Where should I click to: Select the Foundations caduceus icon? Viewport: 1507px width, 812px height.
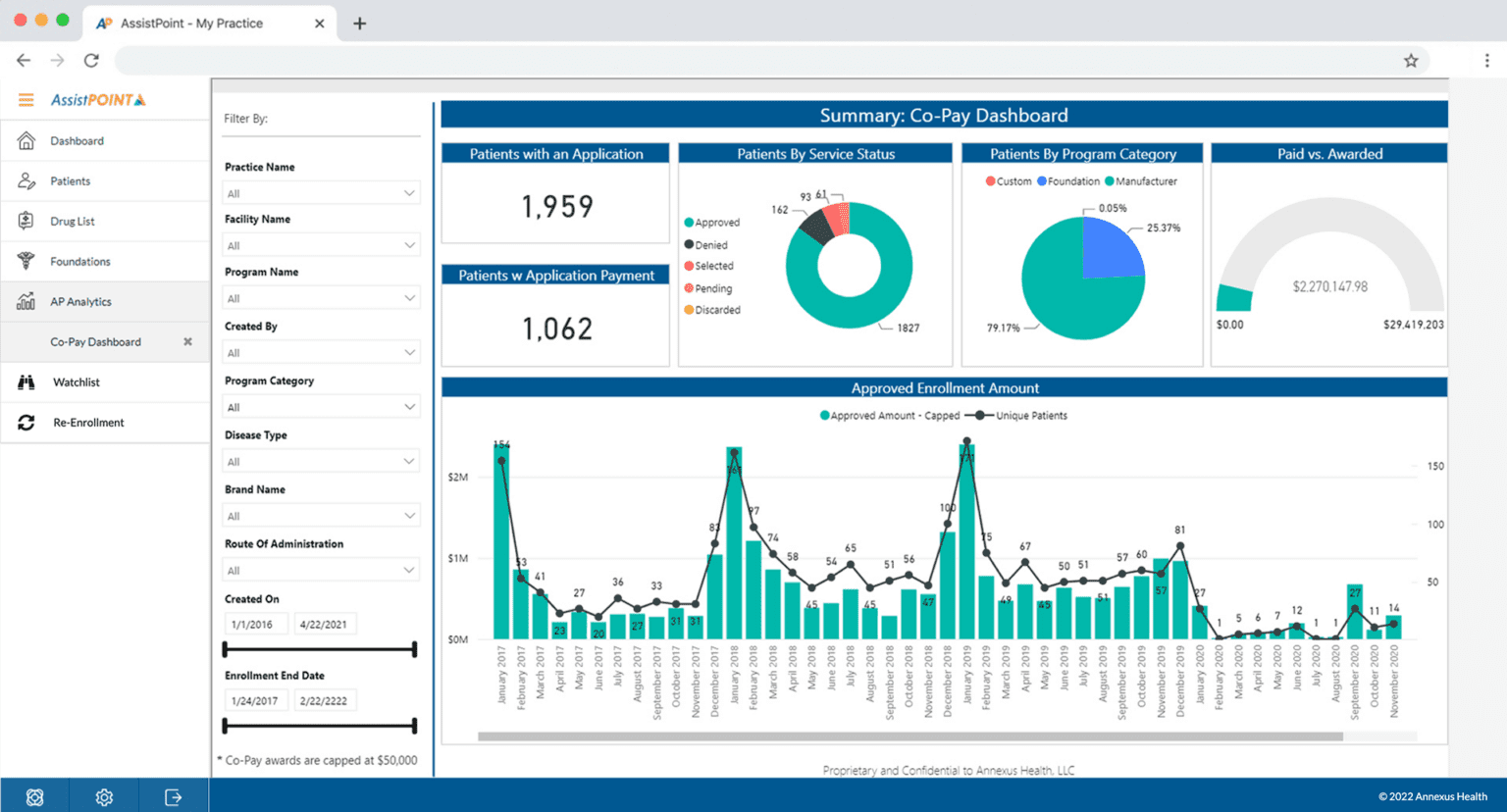coord(26,261)
